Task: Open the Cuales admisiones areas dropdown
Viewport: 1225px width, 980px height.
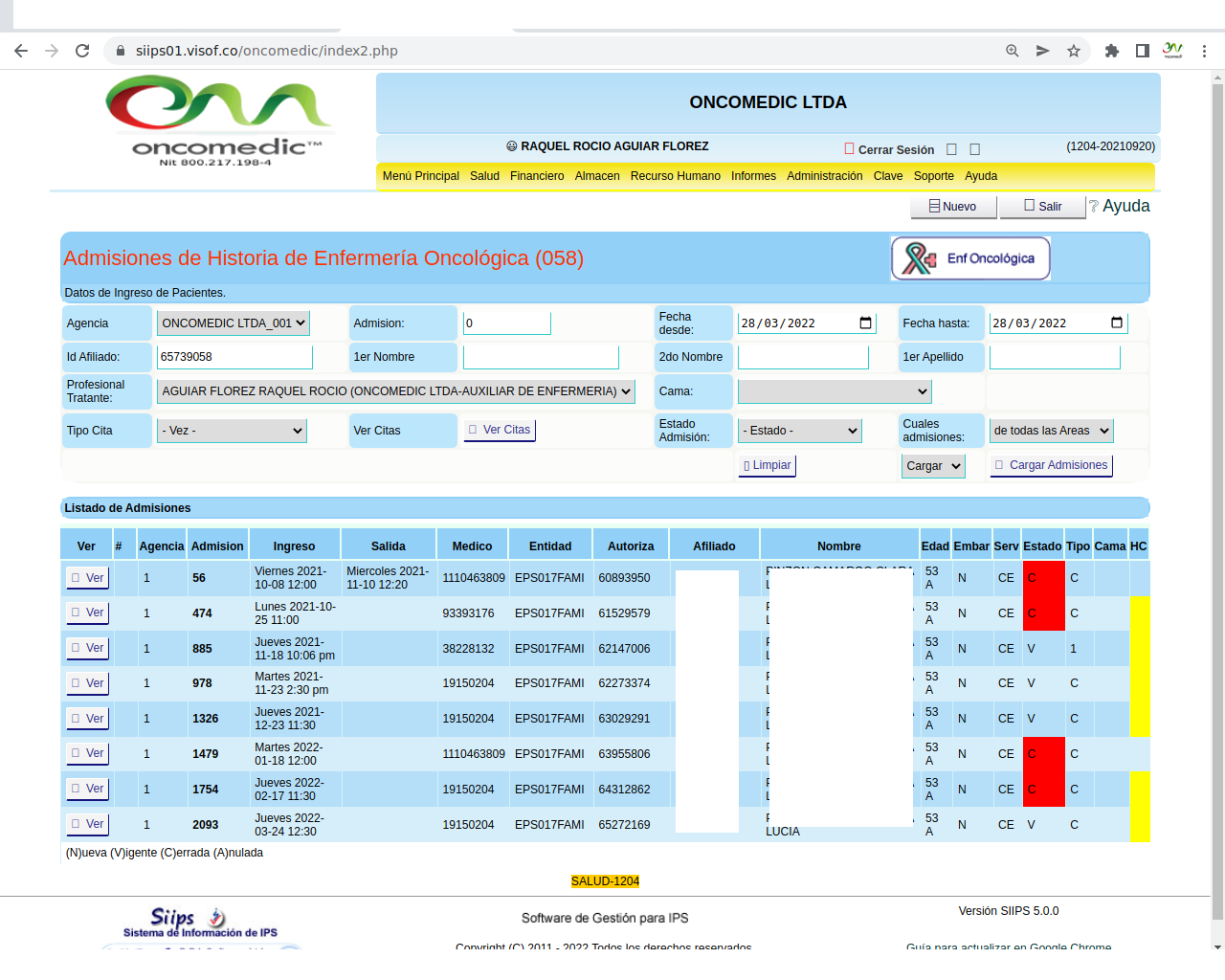Action: point(1051,431)
